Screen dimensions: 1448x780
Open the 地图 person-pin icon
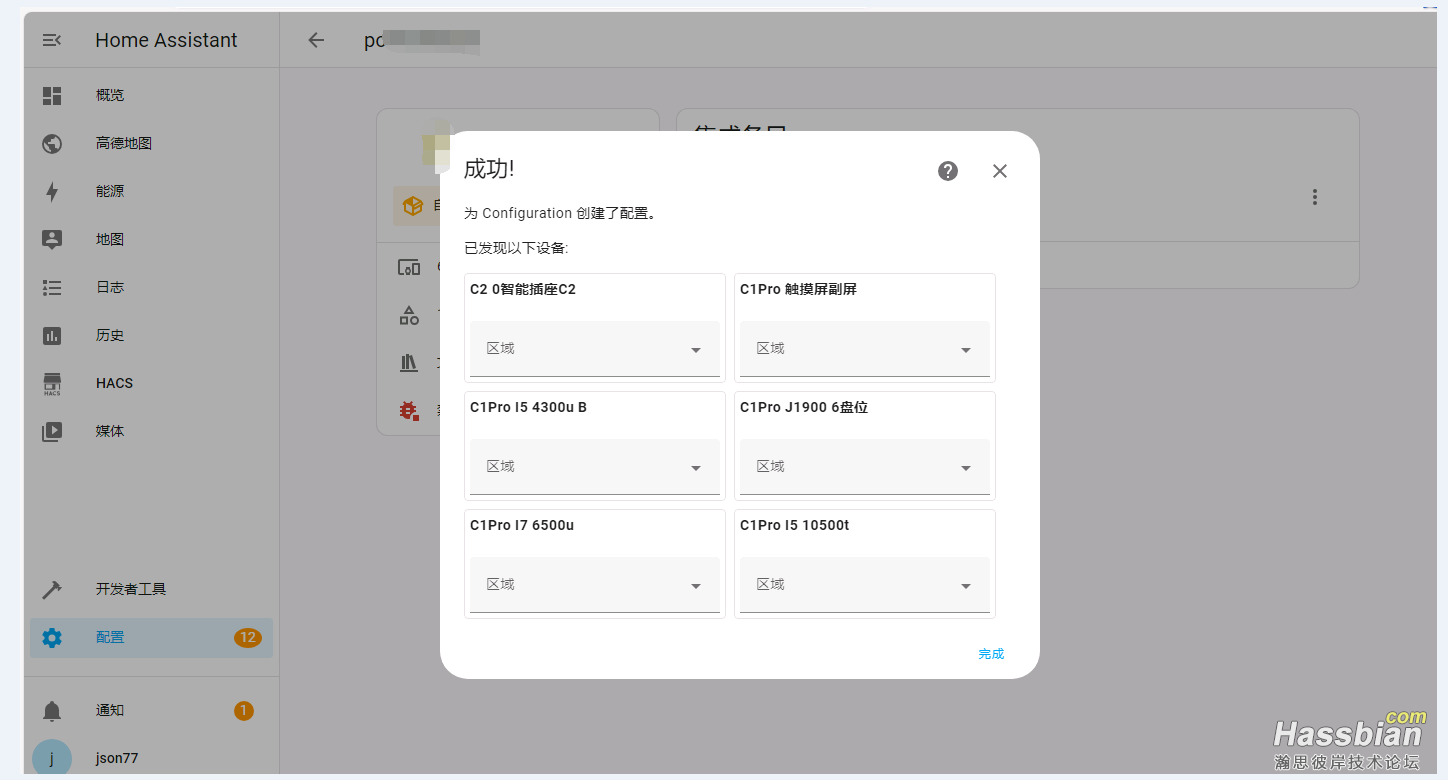tap(52, 239)
